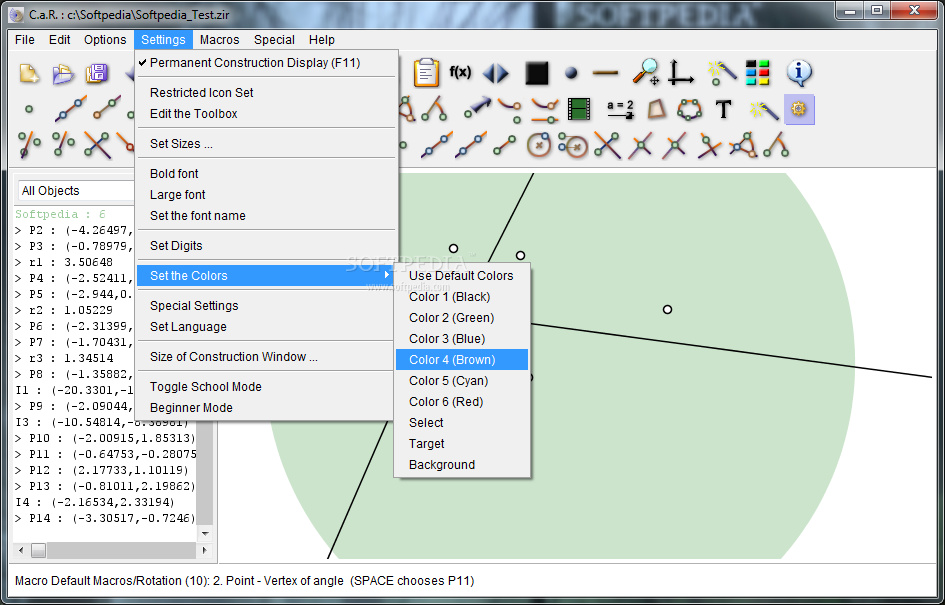Select the single Point tool
Image resolution: width=945 pixels, height=605 pixels.
[x=28, y=110]
